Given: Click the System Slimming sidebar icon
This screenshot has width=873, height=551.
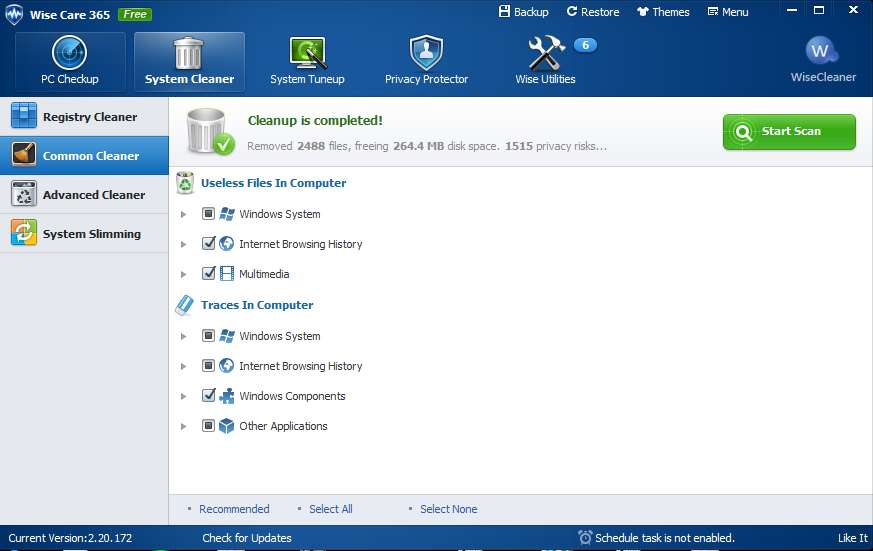Looking at the screenshot, I should tap(24, 233).
